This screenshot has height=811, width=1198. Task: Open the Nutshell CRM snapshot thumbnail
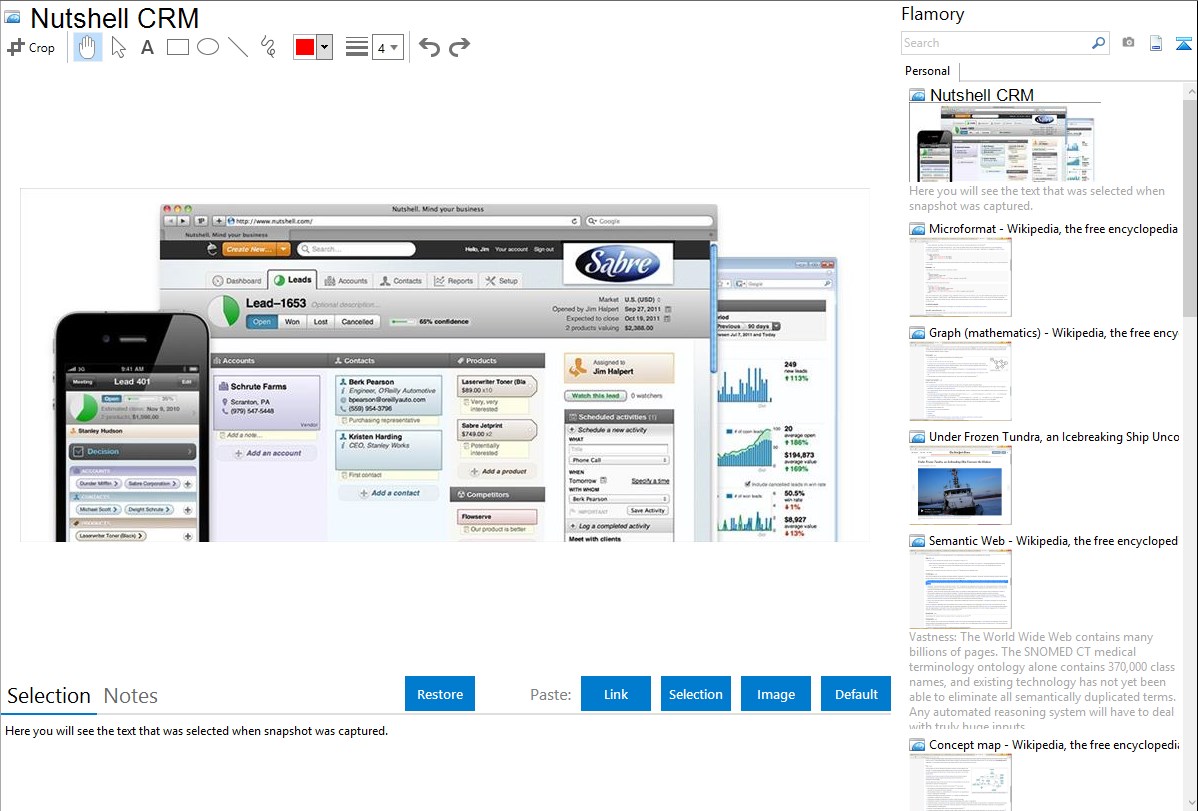pos(1005,143)
